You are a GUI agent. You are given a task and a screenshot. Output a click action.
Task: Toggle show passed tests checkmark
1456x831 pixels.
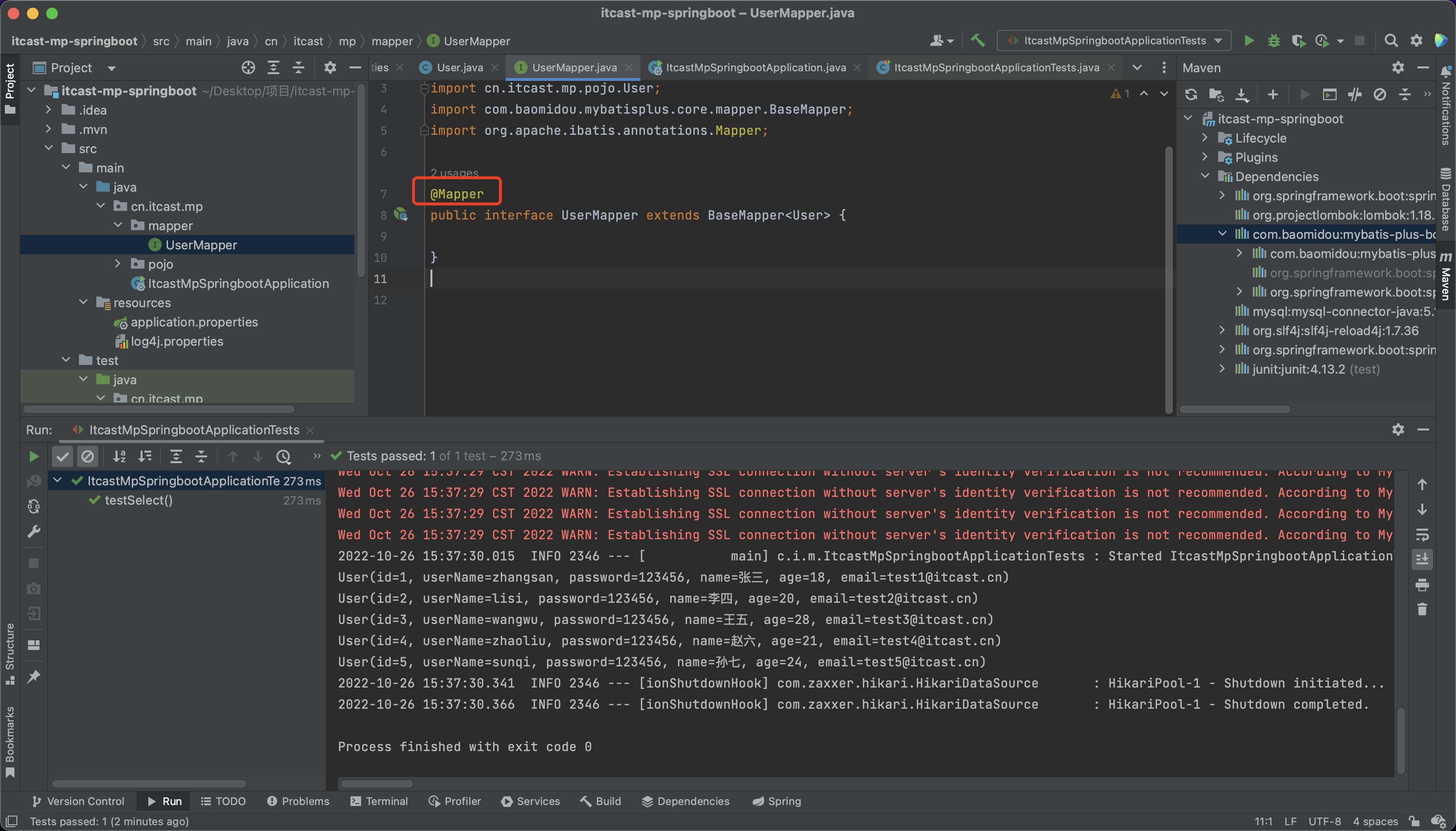click(63, 456)
